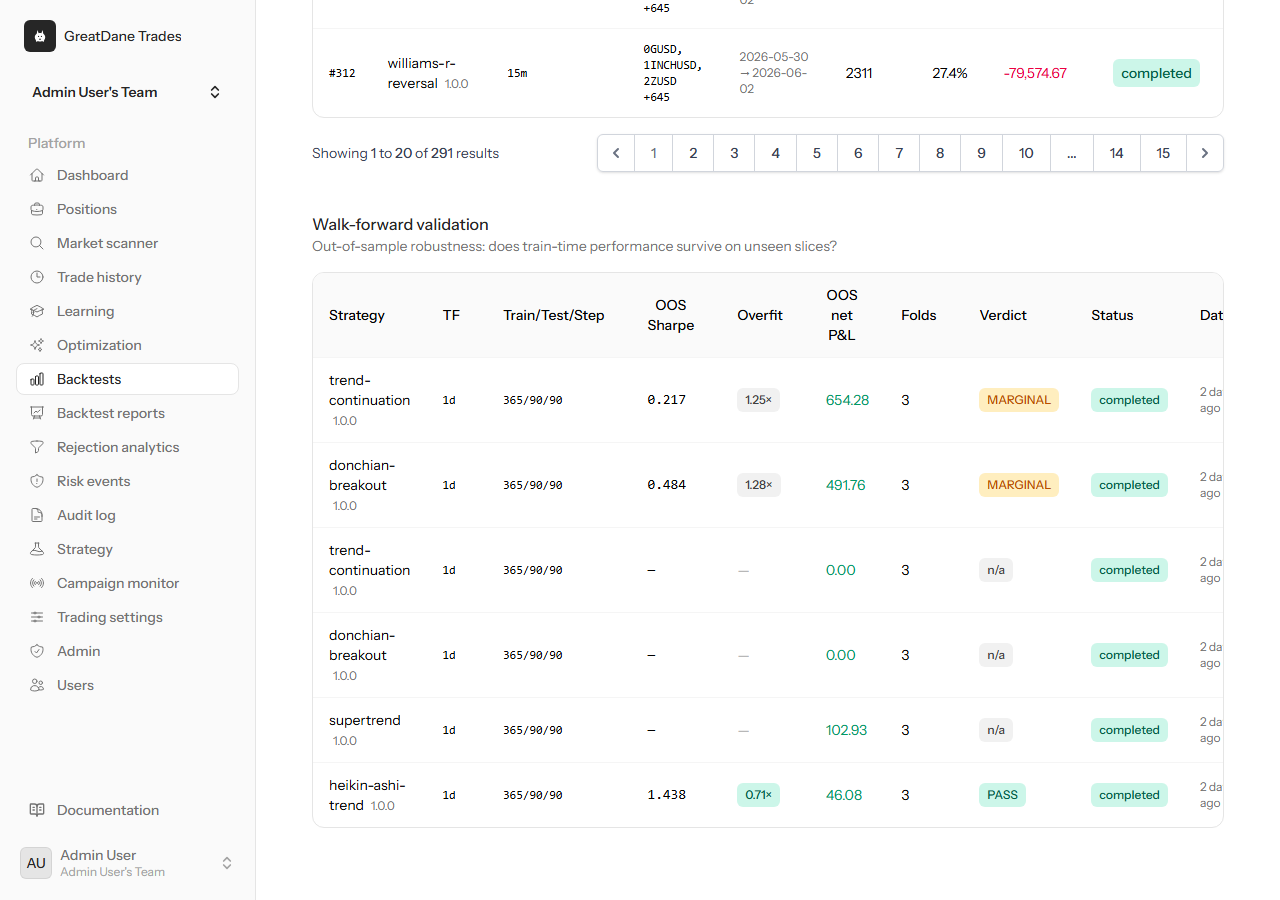Screen dimensions: 1280x900
Task: Go to next results page arrow
Action: [x=1205, y=153]
